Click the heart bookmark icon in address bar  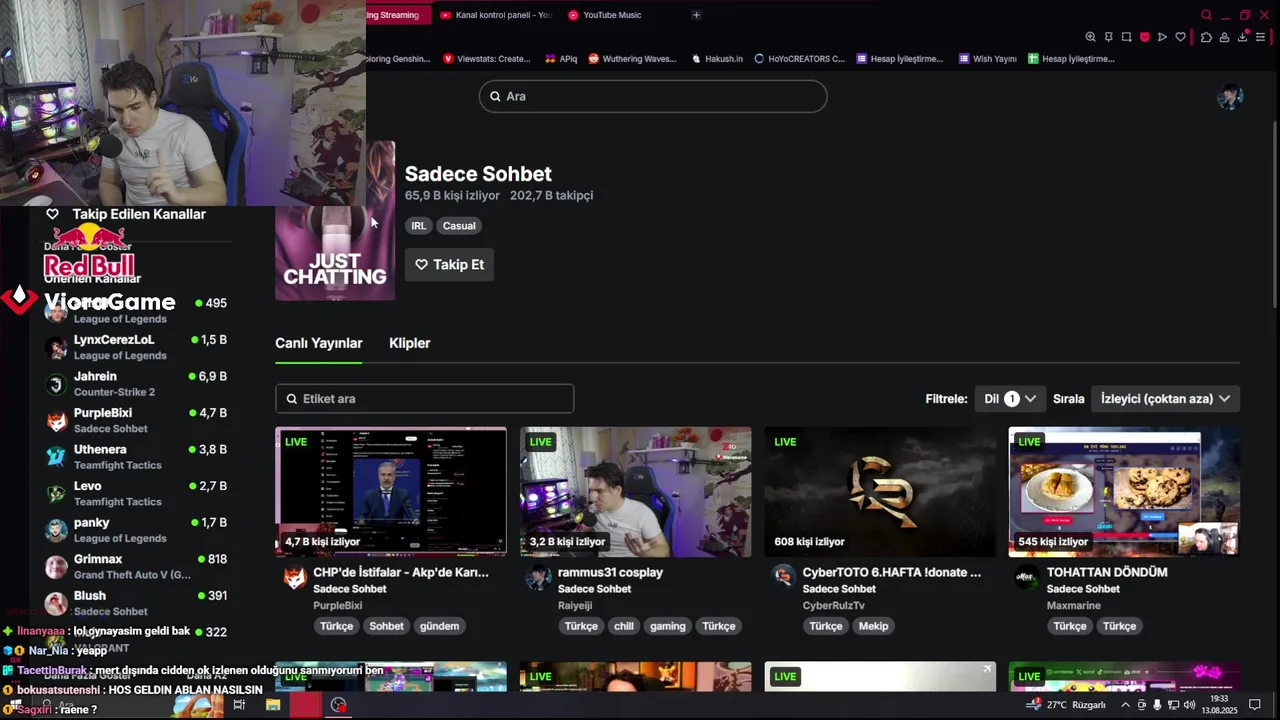(1180, 37)
